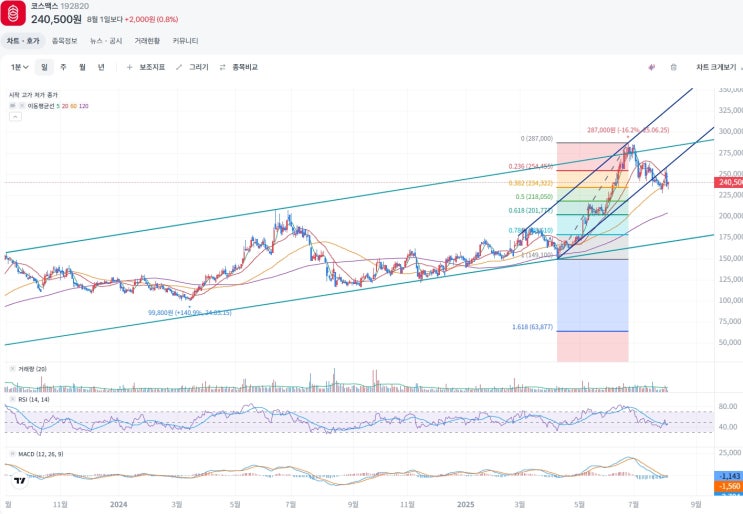Screen dimensions: 743x514
Task: Click the +2,000원 (0.8%) change text
Action: 151,19
